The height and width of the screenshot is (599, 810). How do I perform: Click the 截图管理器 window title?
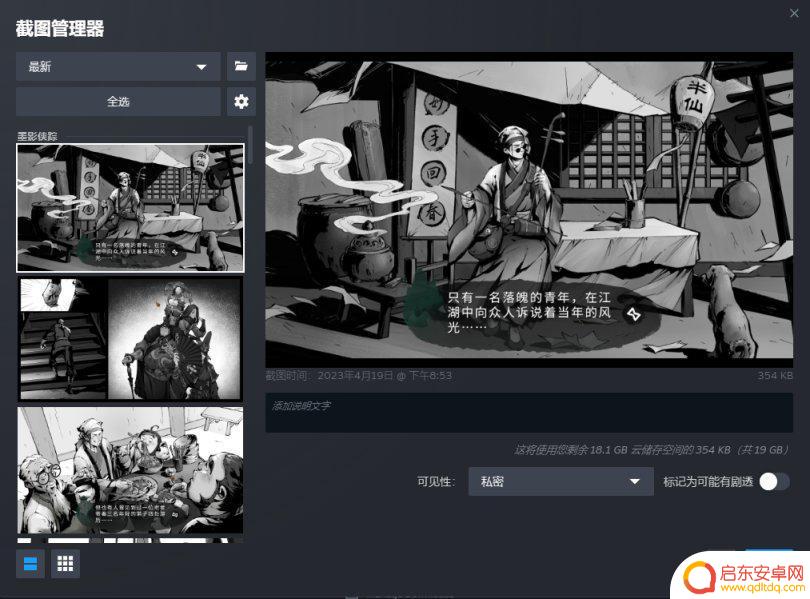click(x=60, y=28)
